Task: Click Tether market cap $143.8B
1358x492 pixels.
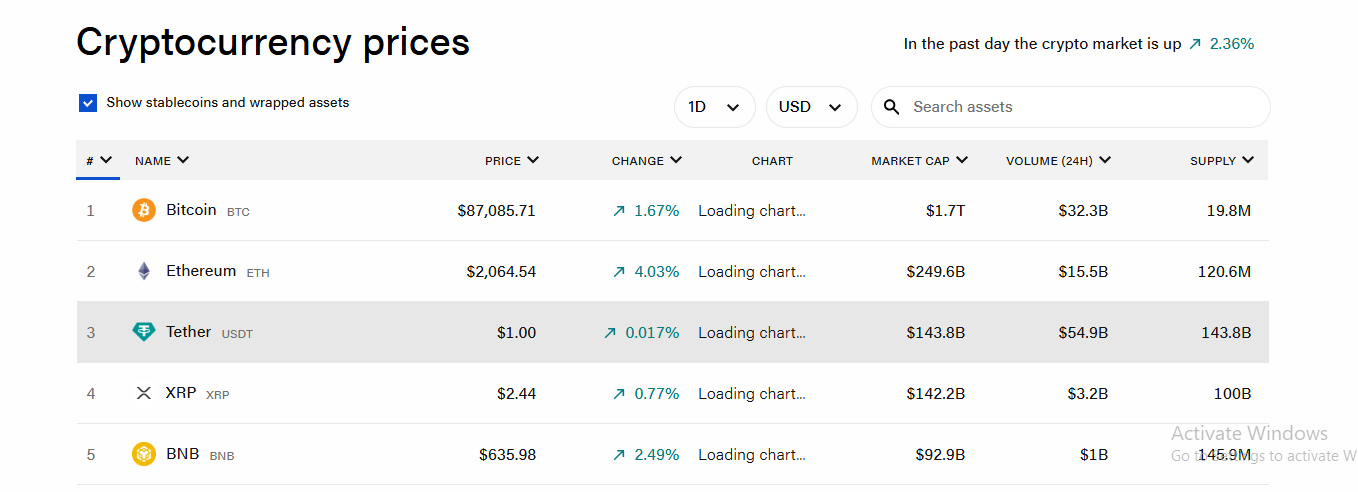Action: [936, 333]
